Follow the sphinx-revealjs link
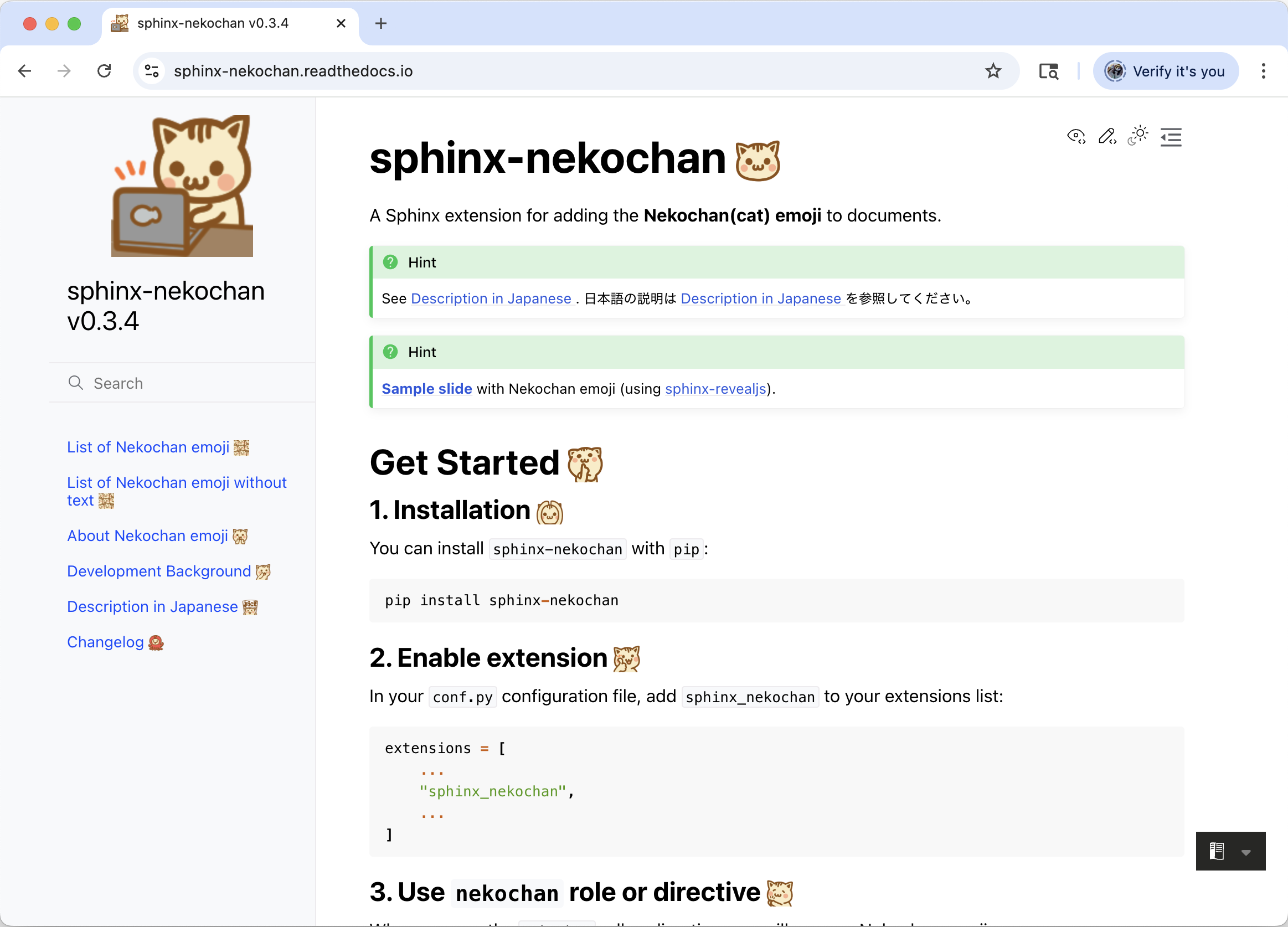1288x927 pixels. tap(715, 389)
